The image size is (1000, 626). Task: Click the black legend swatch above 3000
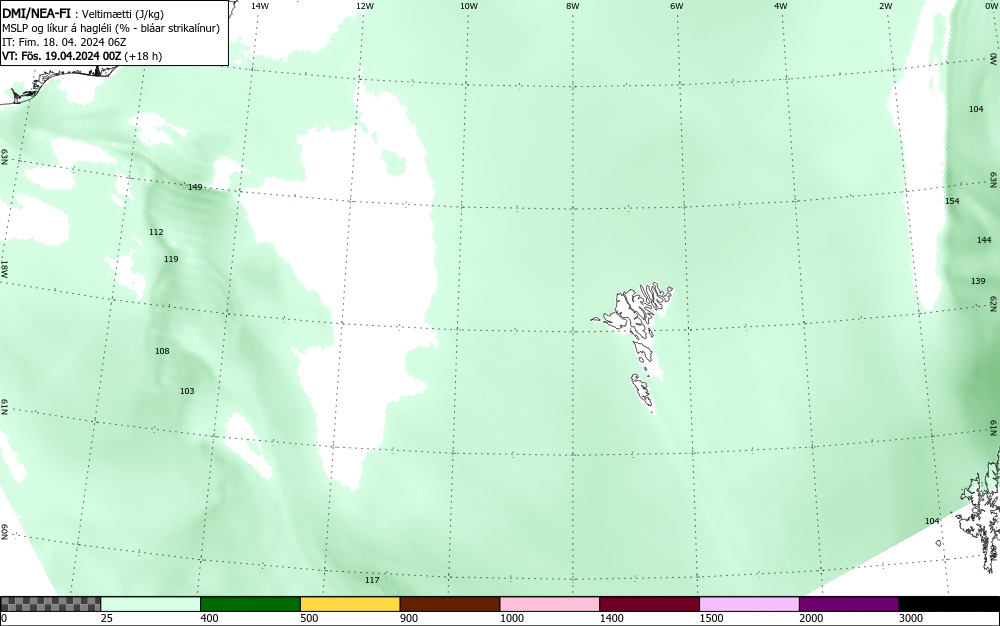point(949,604)
